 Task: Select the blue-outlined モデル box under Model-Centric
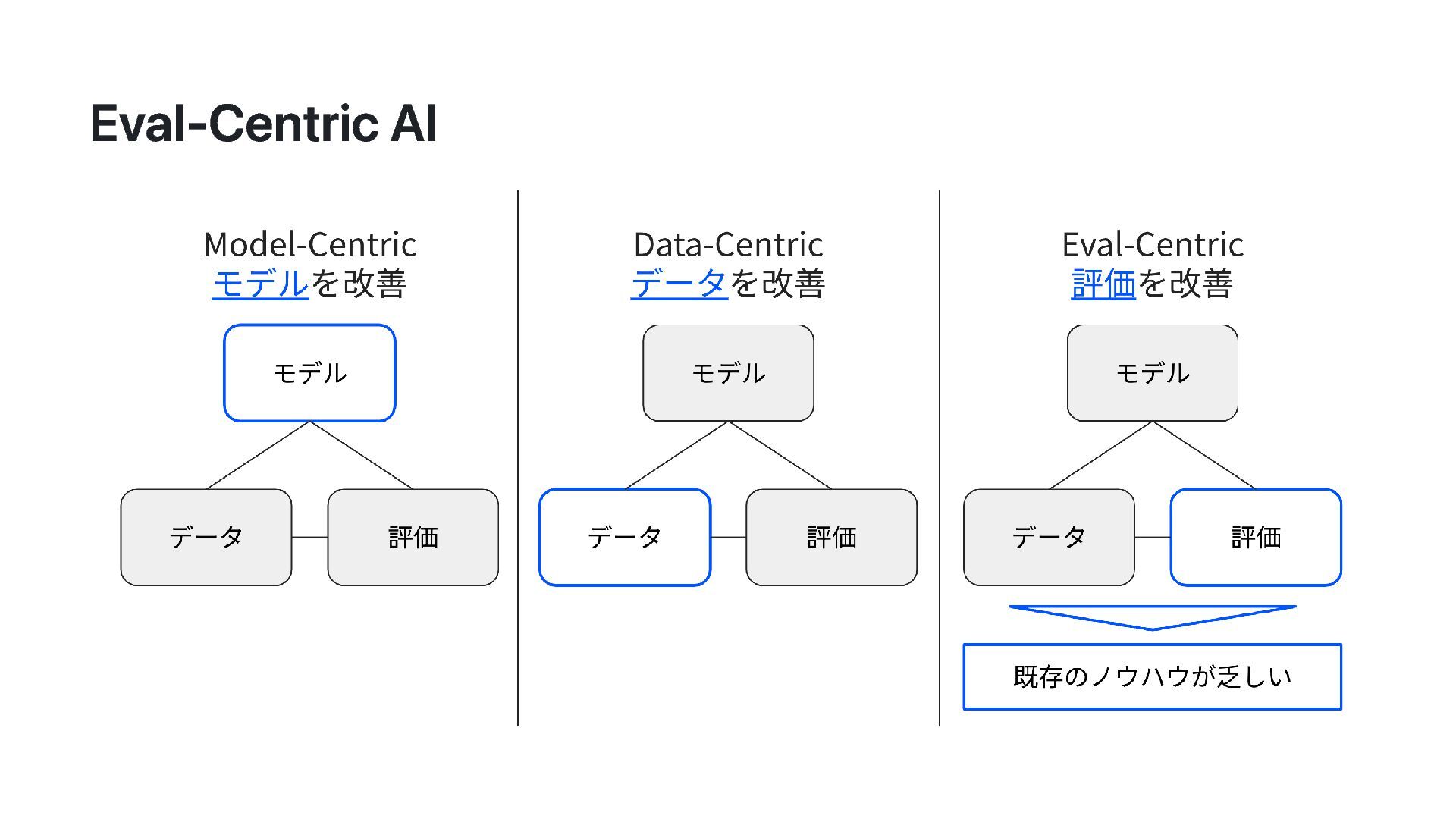(309, 373)
